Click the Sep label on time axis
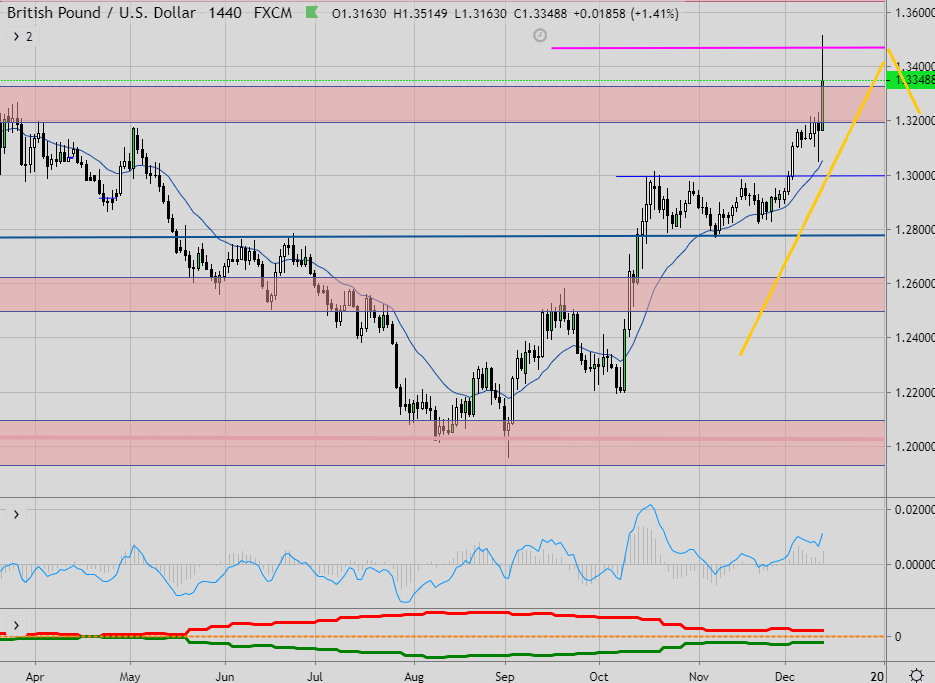The width and height of the screenshot is (935, 683). click(x=504, y=676)
